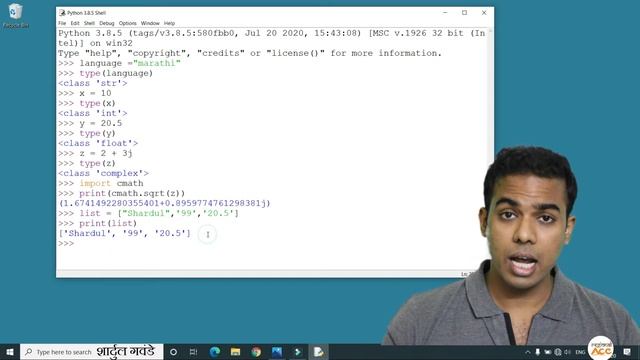Show hidden system tray icons
The width and height of the screenshot is (640, 360).
528,352
